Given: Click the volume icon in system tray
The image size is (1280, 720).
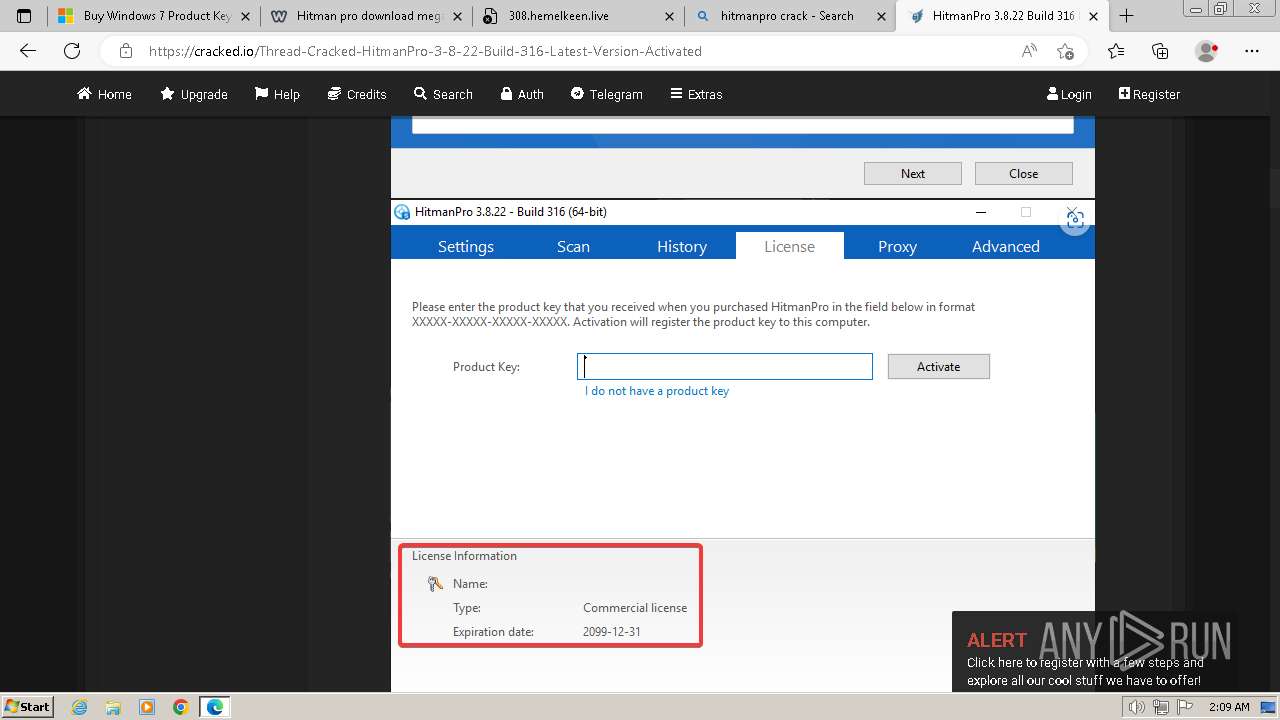Looking at the screenshot, I should click(1137, 707).
